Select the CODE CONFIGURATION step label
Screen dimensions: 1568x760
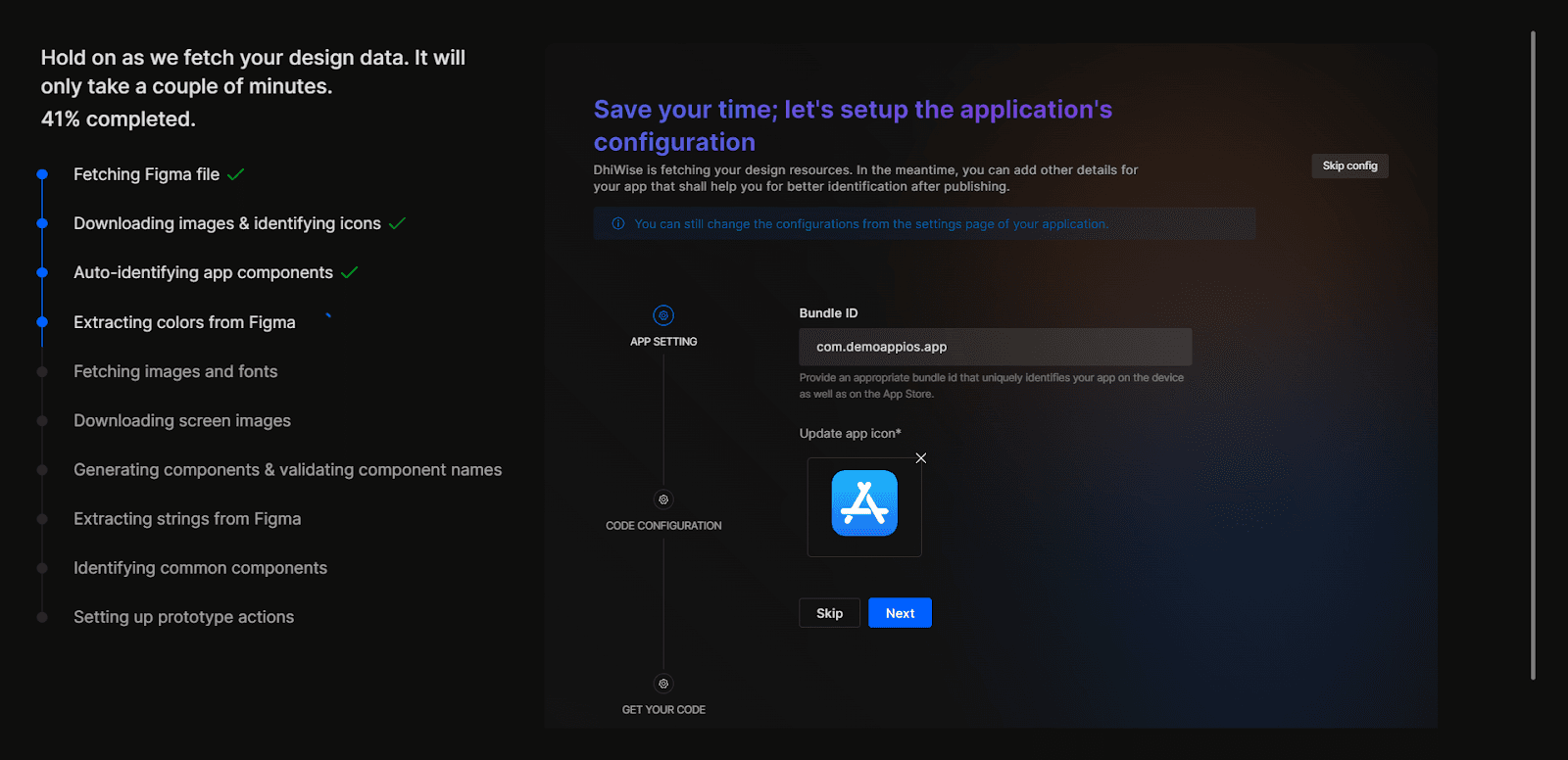click(x=663, y=526)
